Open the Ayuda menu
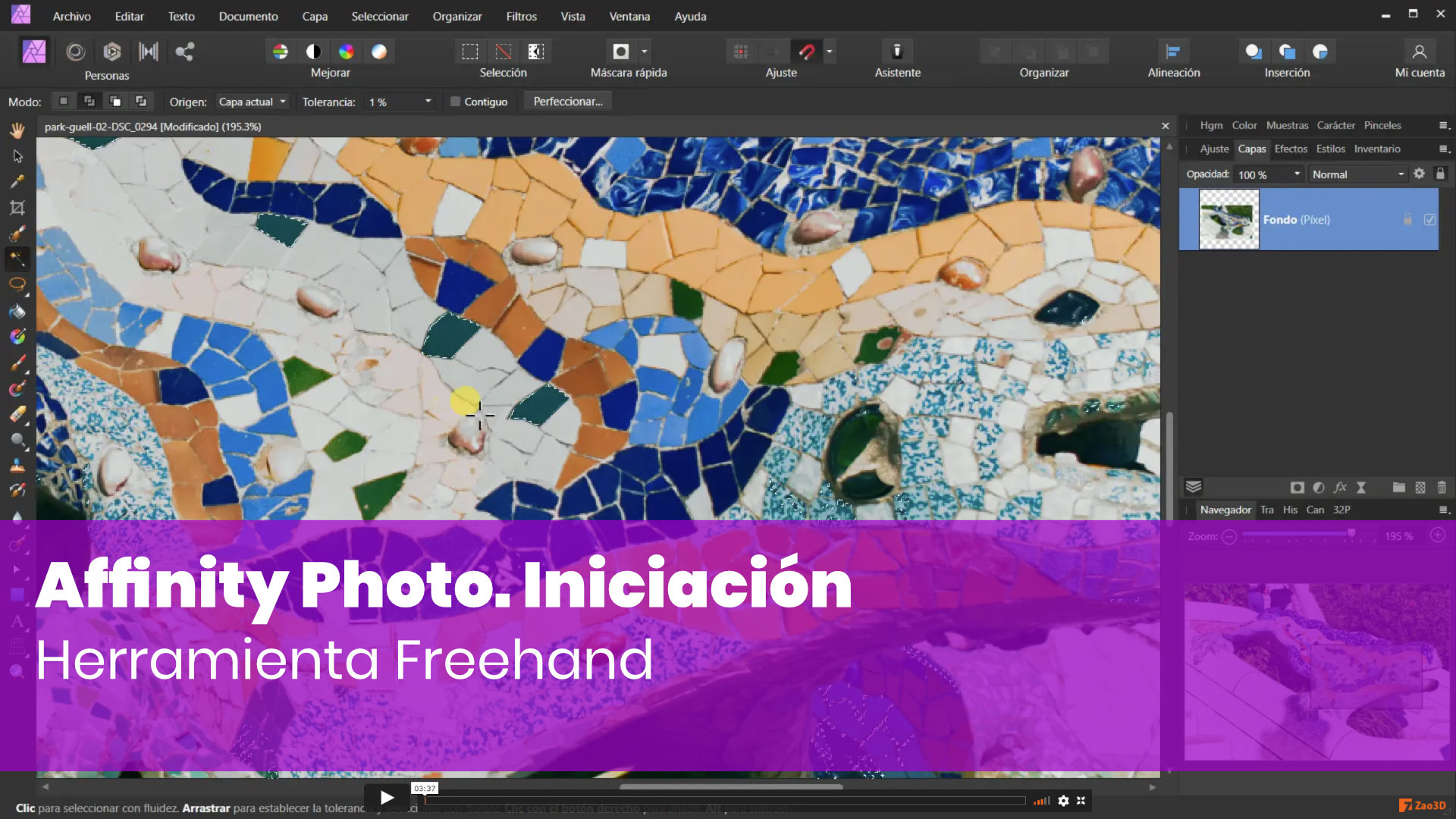The width and height of the screenshot is (1456, 819). pos(691,16)
